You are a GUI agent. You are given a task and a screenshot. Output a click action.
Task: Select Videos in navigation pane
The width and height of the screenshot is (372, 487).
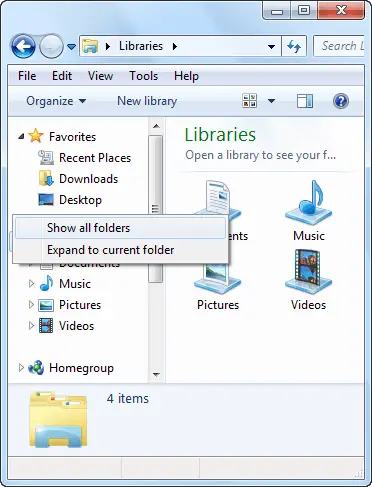tap(76, 326)
